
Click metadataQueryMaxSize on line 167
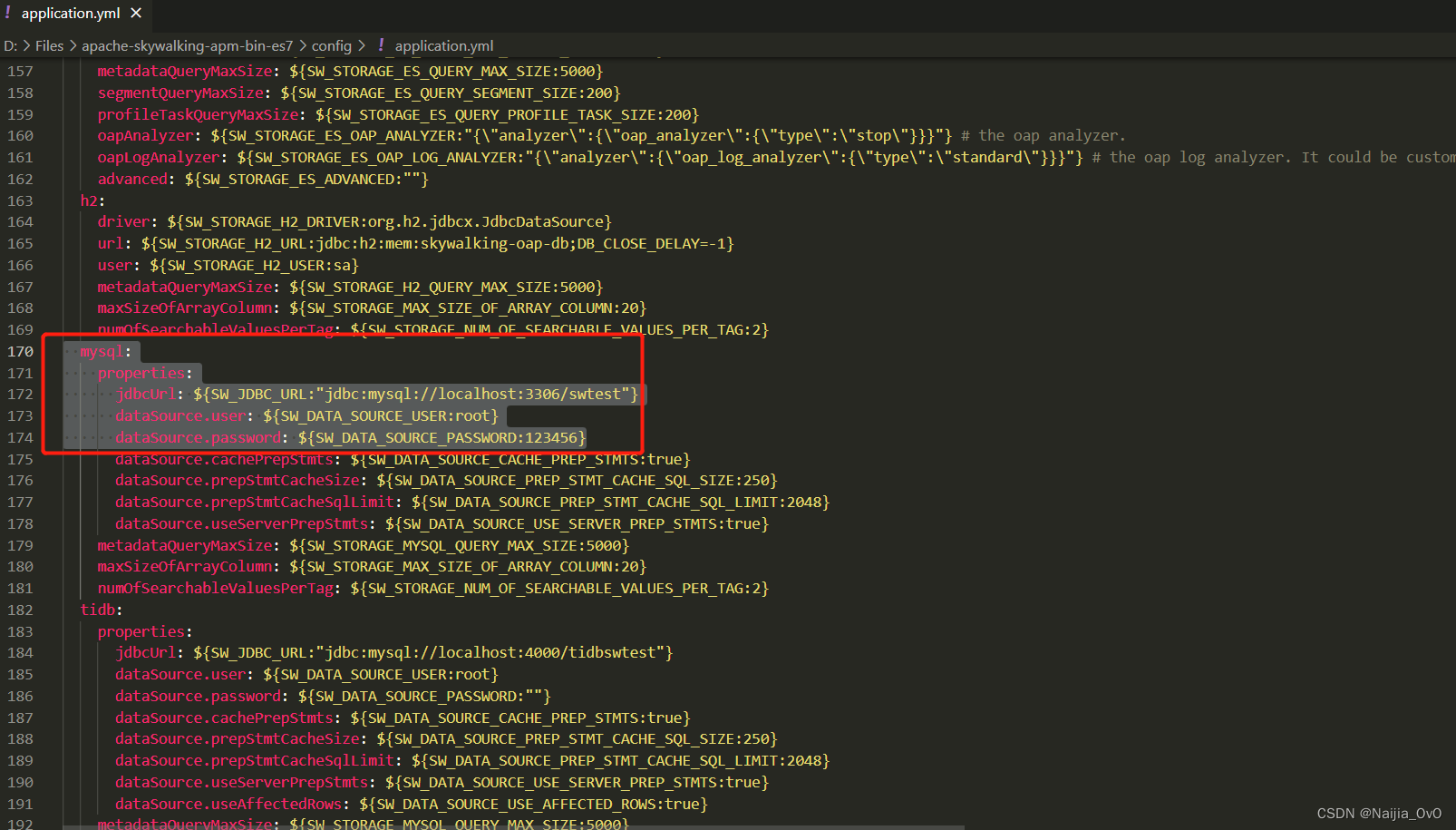[x=185, y=287]
